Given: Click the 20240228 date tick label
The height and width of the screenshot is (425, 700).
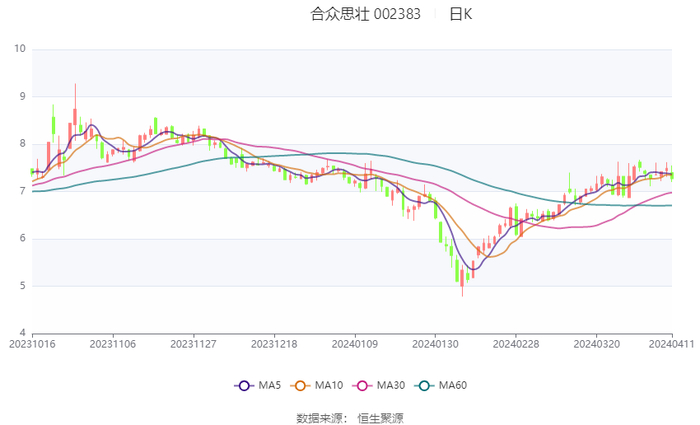Looking at the screenshot, I should click(516, 343).
